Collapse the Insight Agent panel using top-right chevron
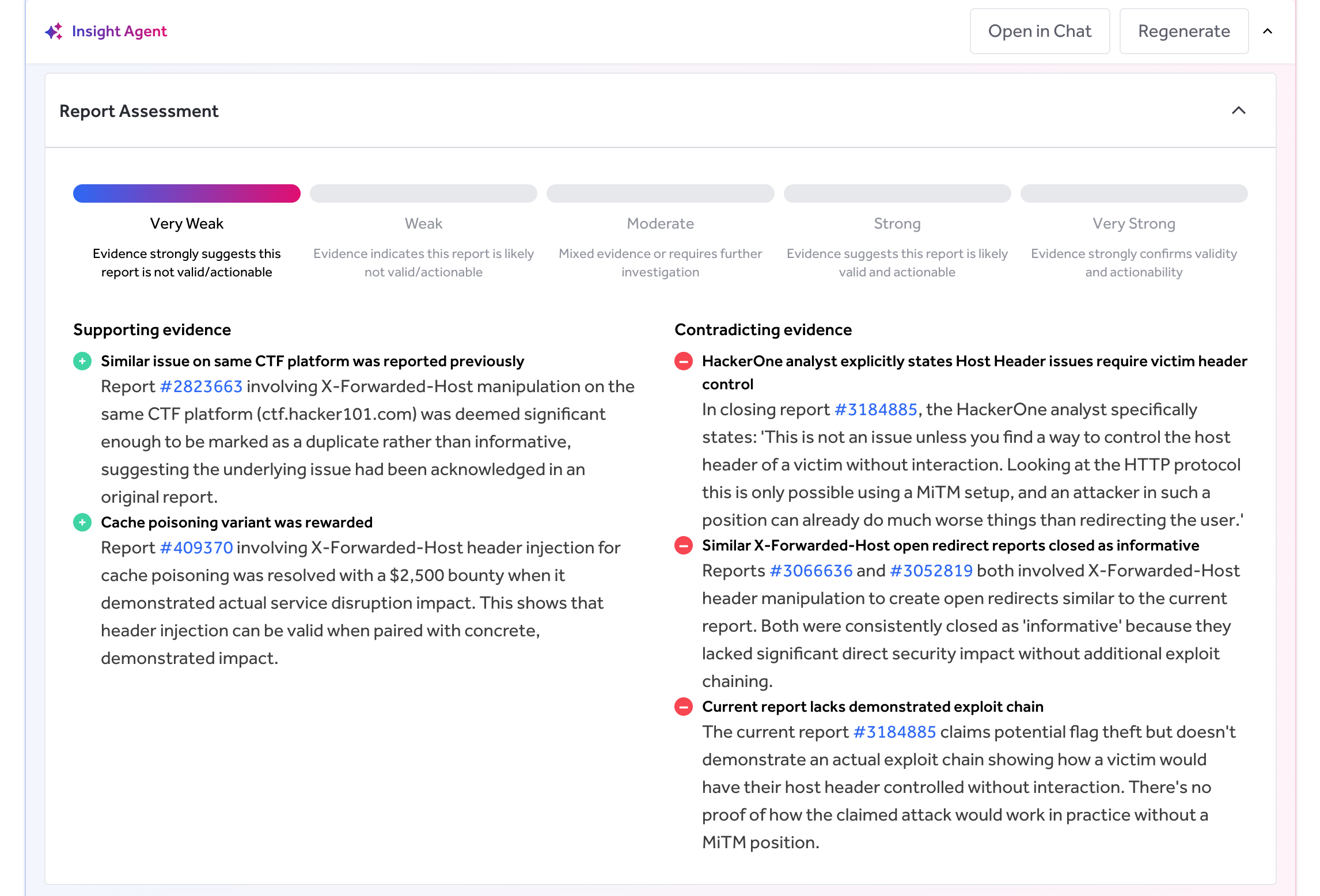 1268,31
